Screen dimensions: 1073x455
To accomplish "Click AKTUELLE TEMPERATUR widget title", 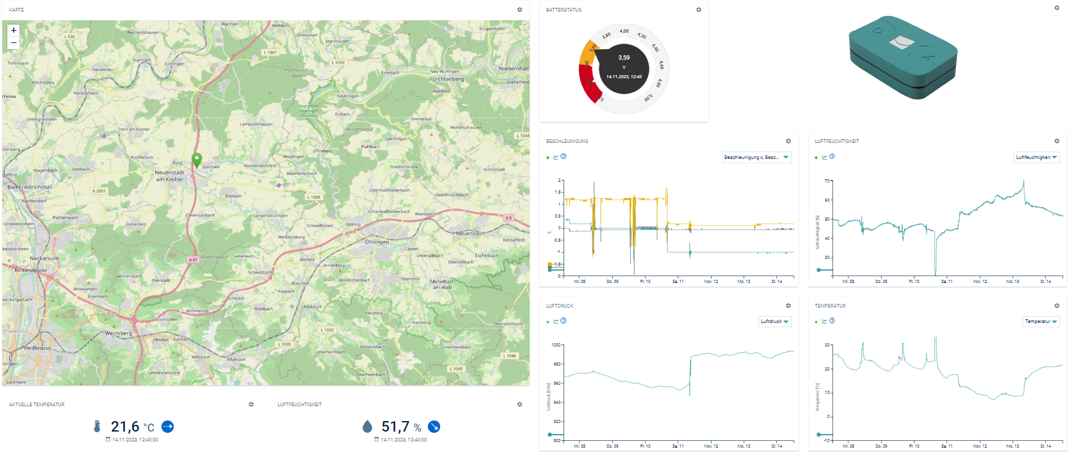I will 37,404.
